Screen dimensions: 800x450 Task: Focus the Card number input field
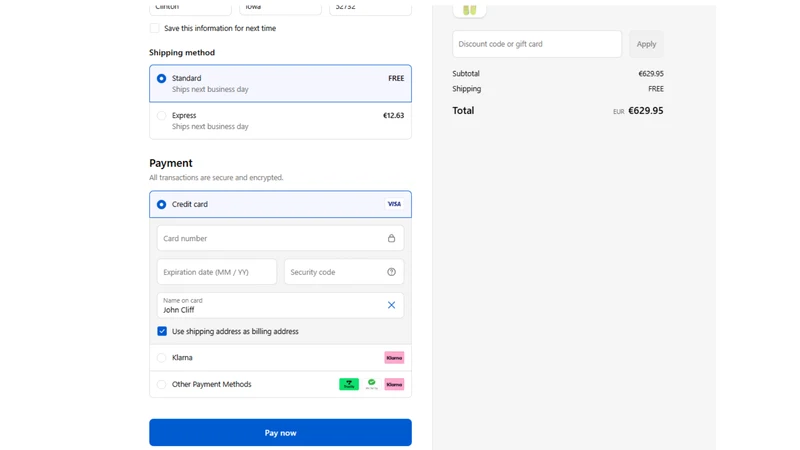tap(280, 238)
